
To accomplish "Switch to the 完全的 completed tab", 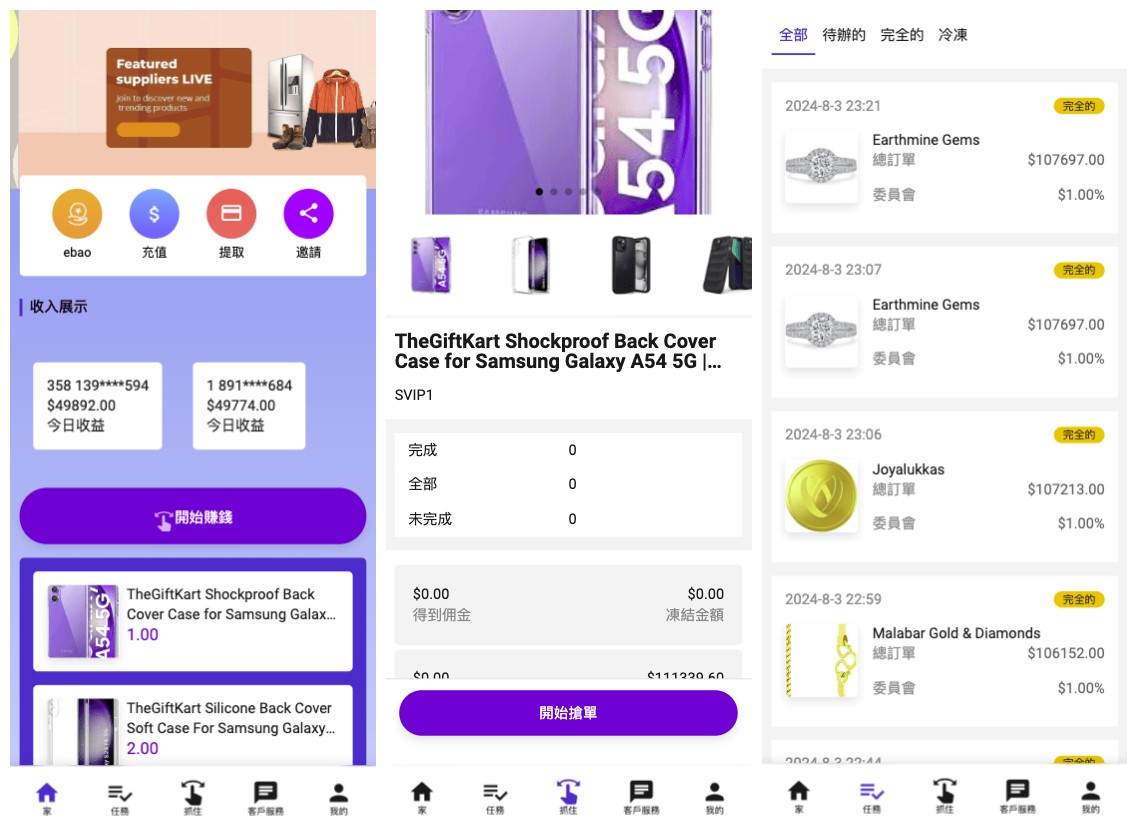I will point(901,35).
